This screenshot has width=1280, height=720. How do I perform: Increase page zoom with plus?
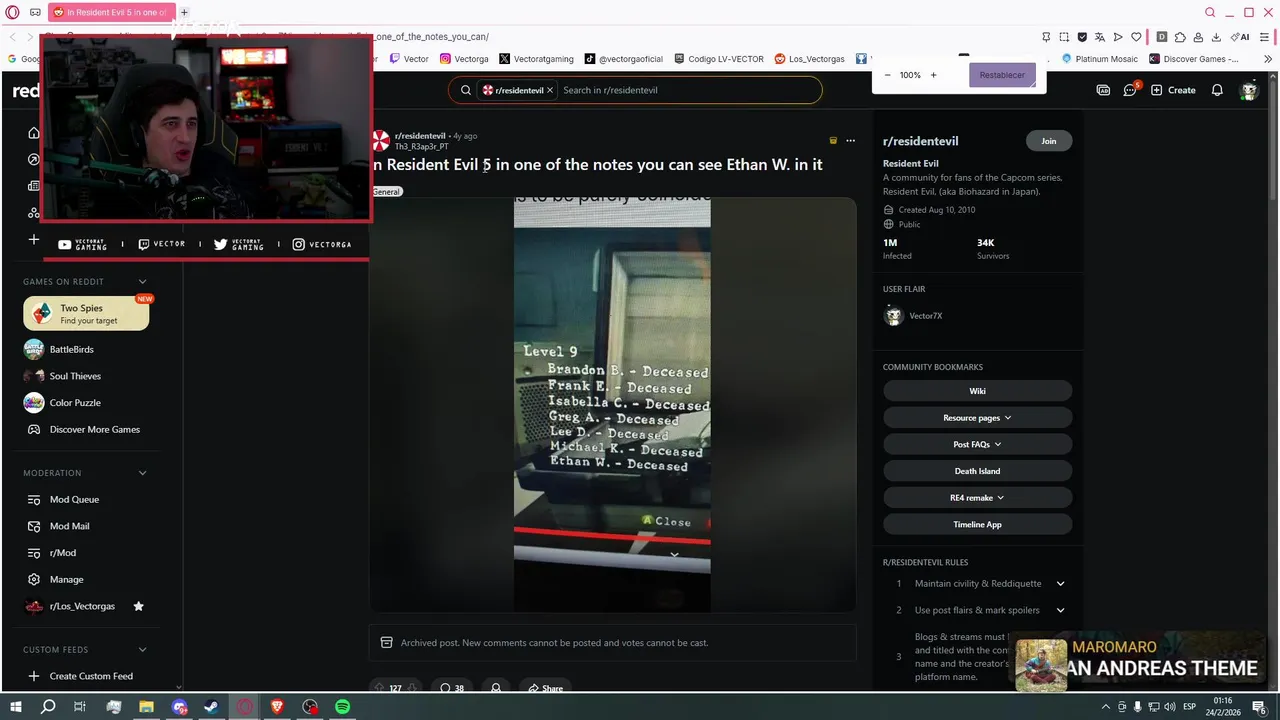pyautogui.click(x=933, y=75)
